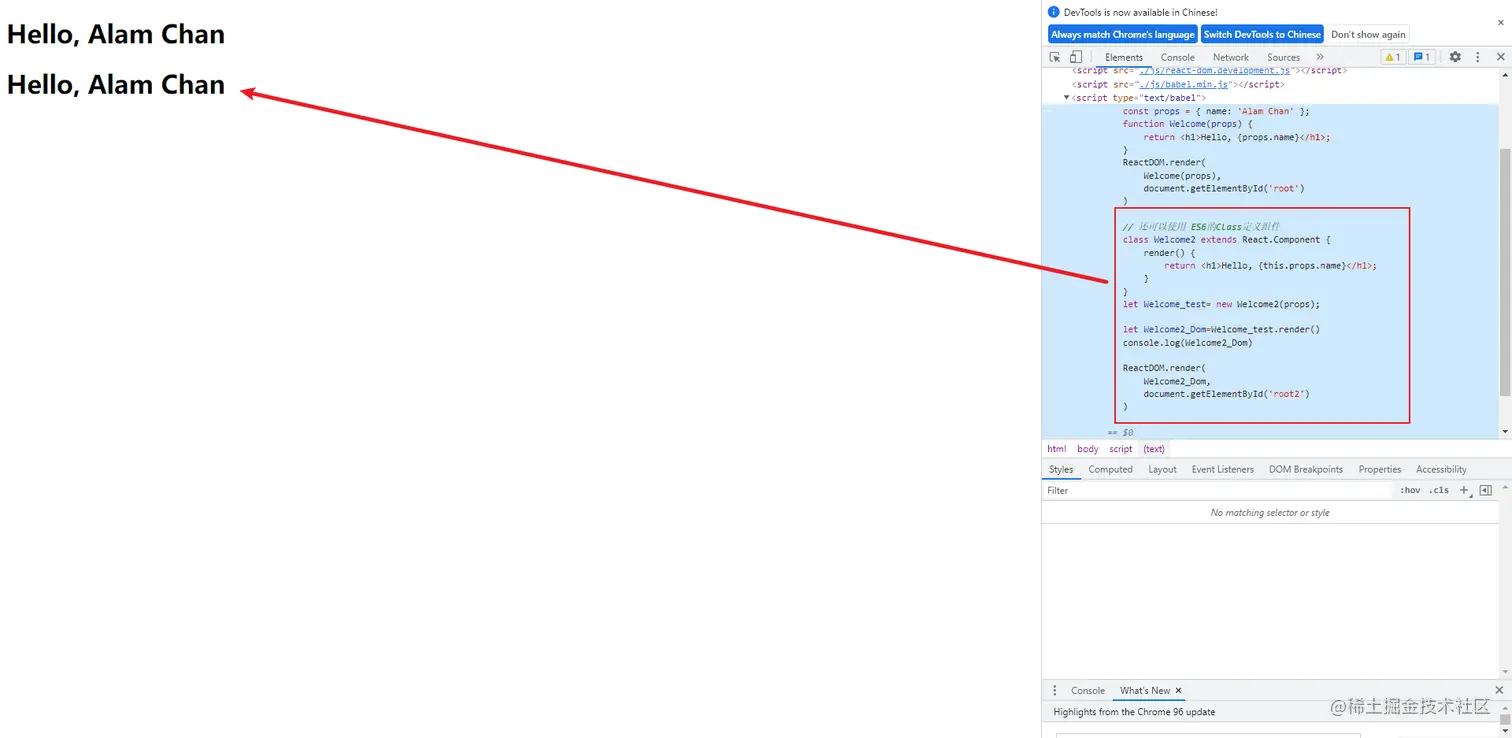Select html in the DOM breadcrumb
This screenshot has height=738, width=1512.
click(1057, 449)
